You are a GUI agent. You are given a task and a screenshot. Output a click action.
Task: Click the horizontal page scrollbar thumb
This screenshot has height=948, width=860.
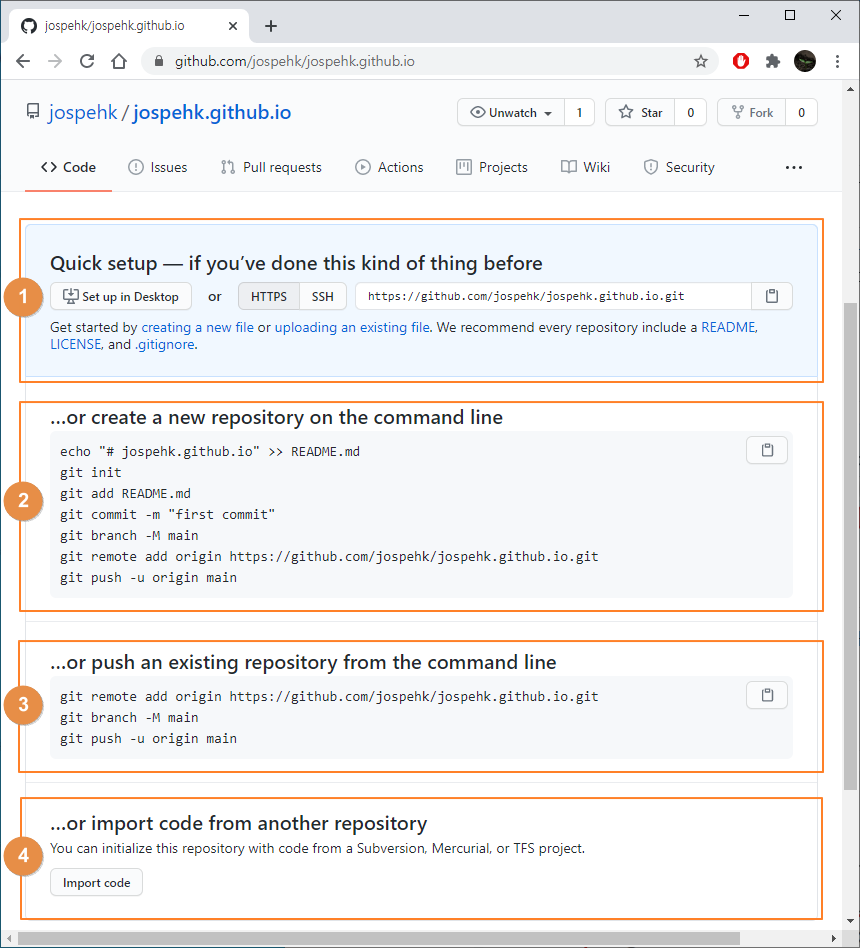[x=379, y=938]
